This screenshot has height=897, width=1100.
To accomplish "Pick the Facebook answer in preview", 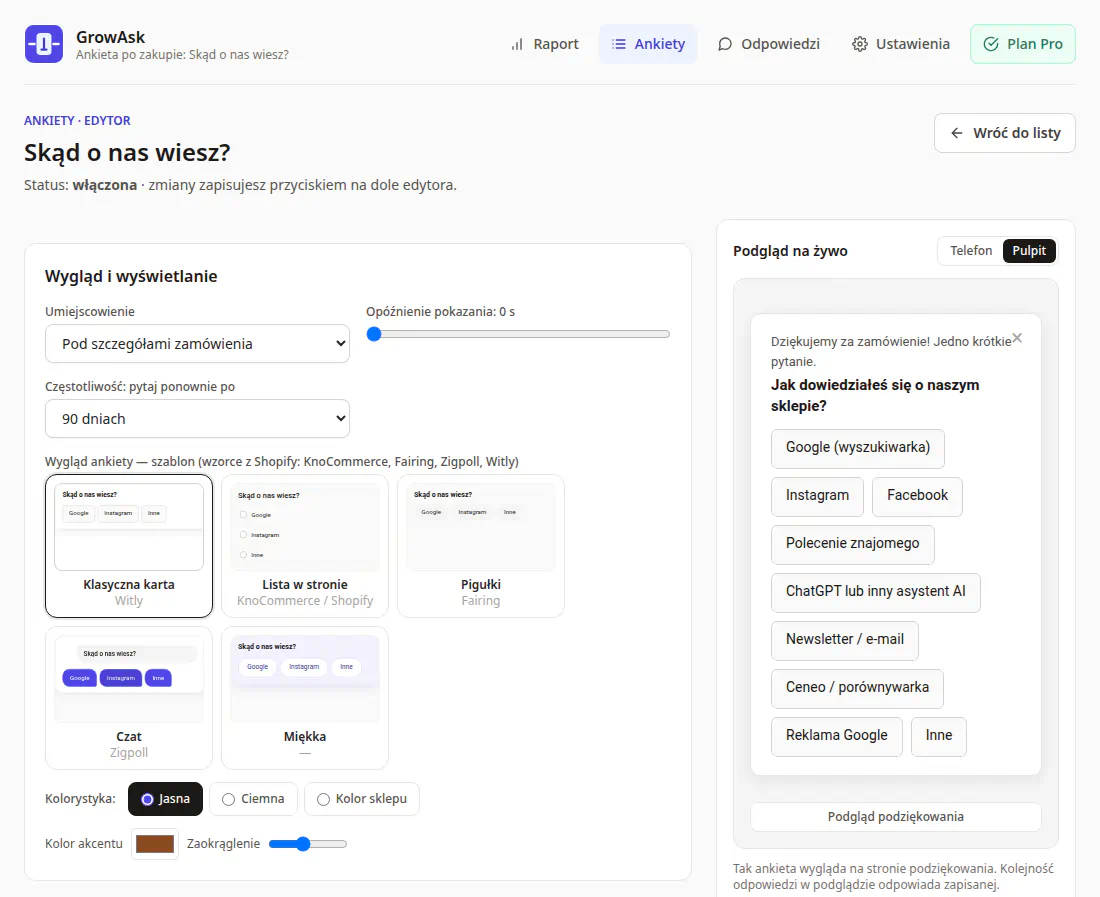I will 917,497.
